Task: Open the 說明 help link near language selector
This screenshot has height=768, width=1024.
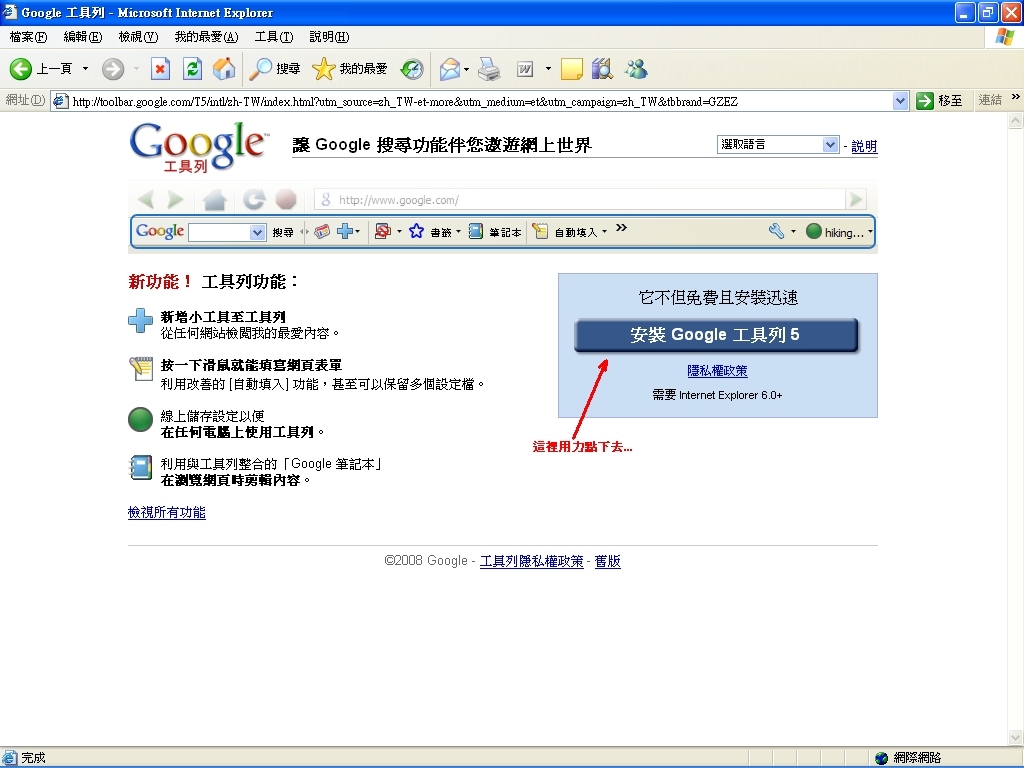Action: click(864, 146)
